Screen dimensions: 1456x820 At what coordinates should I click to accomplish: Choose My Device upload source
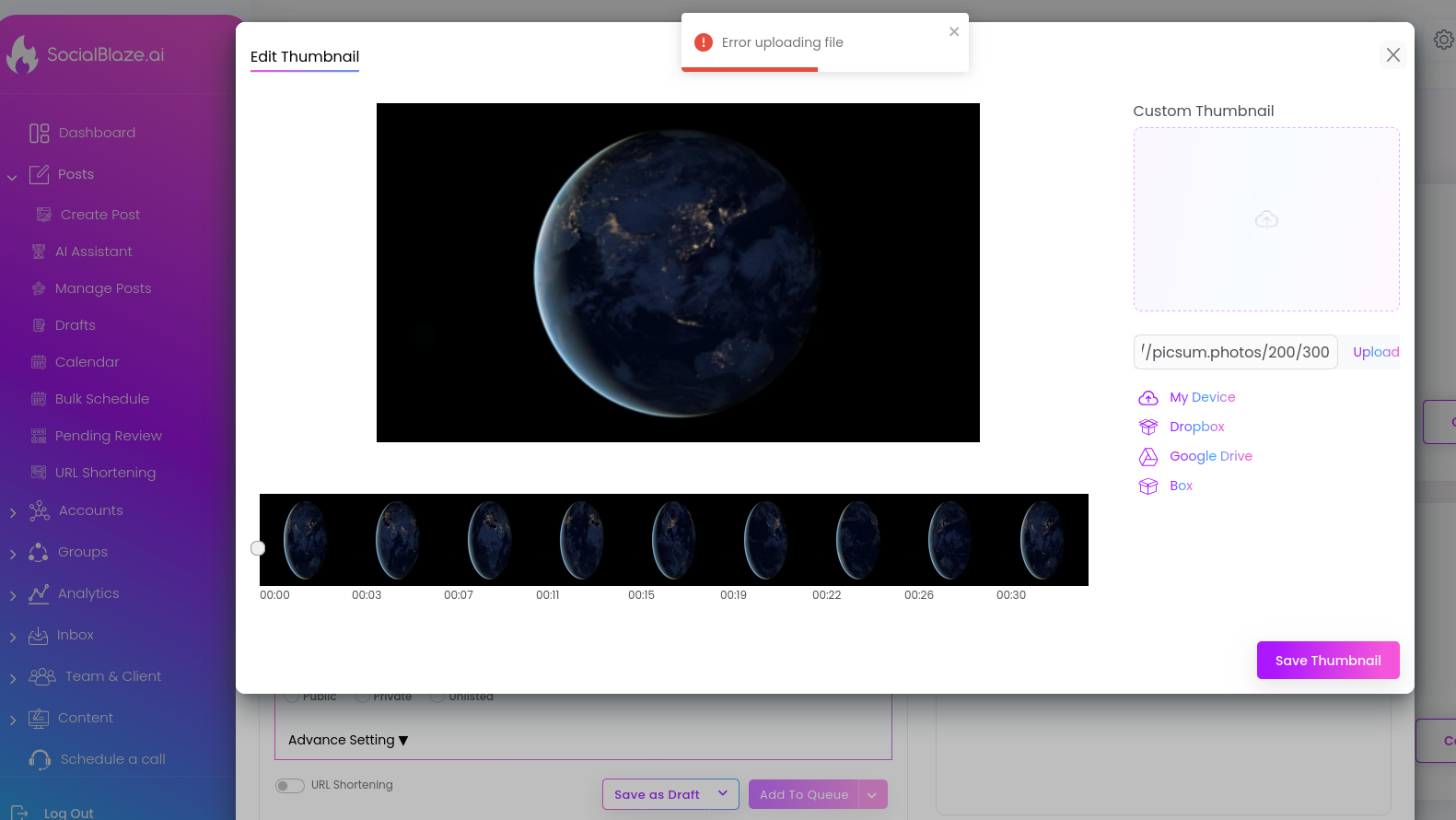[1203, 397]
